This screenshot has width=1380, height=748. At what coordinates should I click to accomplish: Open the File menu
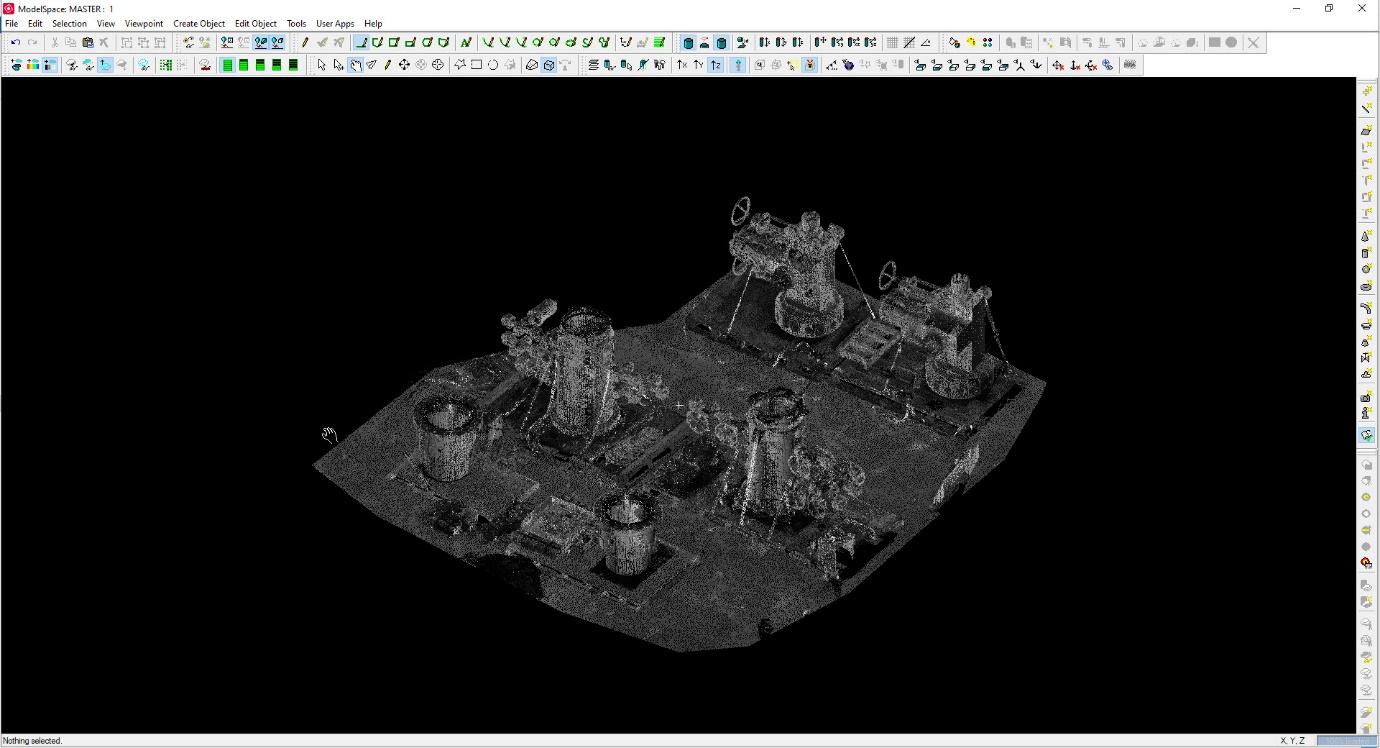(x=12, y=23)
